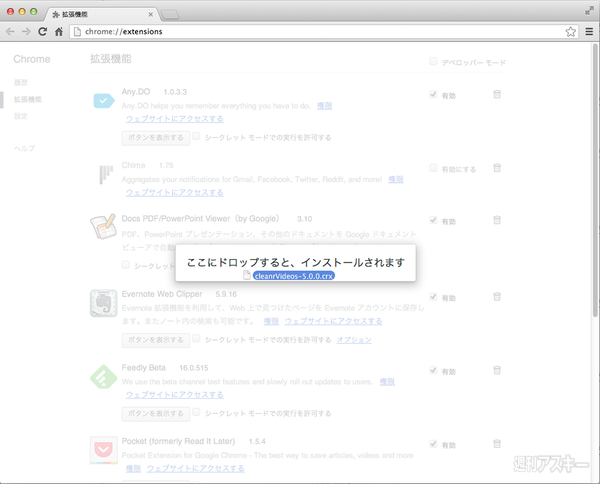Image resolution: width=600 pixels, height=484 pixels.
Task: Click ボタンを表示する for Any.DO
Action: pyautogui.click(x=156, y=138)
